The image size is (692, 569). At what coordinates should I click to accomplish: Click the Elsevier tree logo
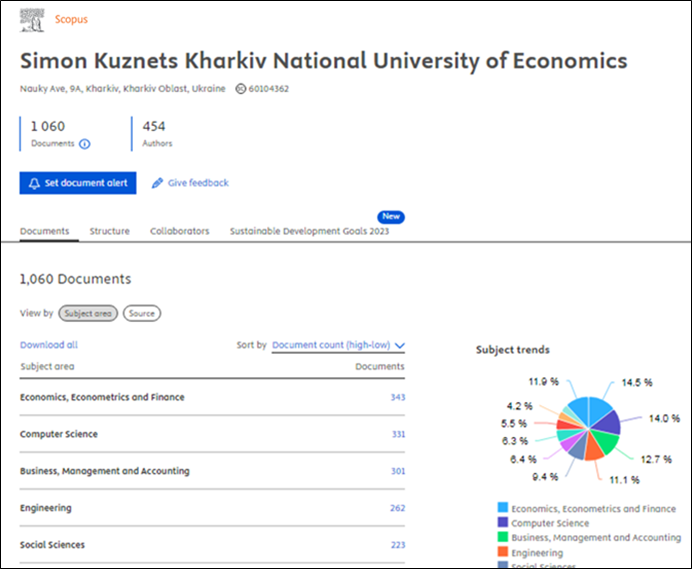(x=32, y=20)
